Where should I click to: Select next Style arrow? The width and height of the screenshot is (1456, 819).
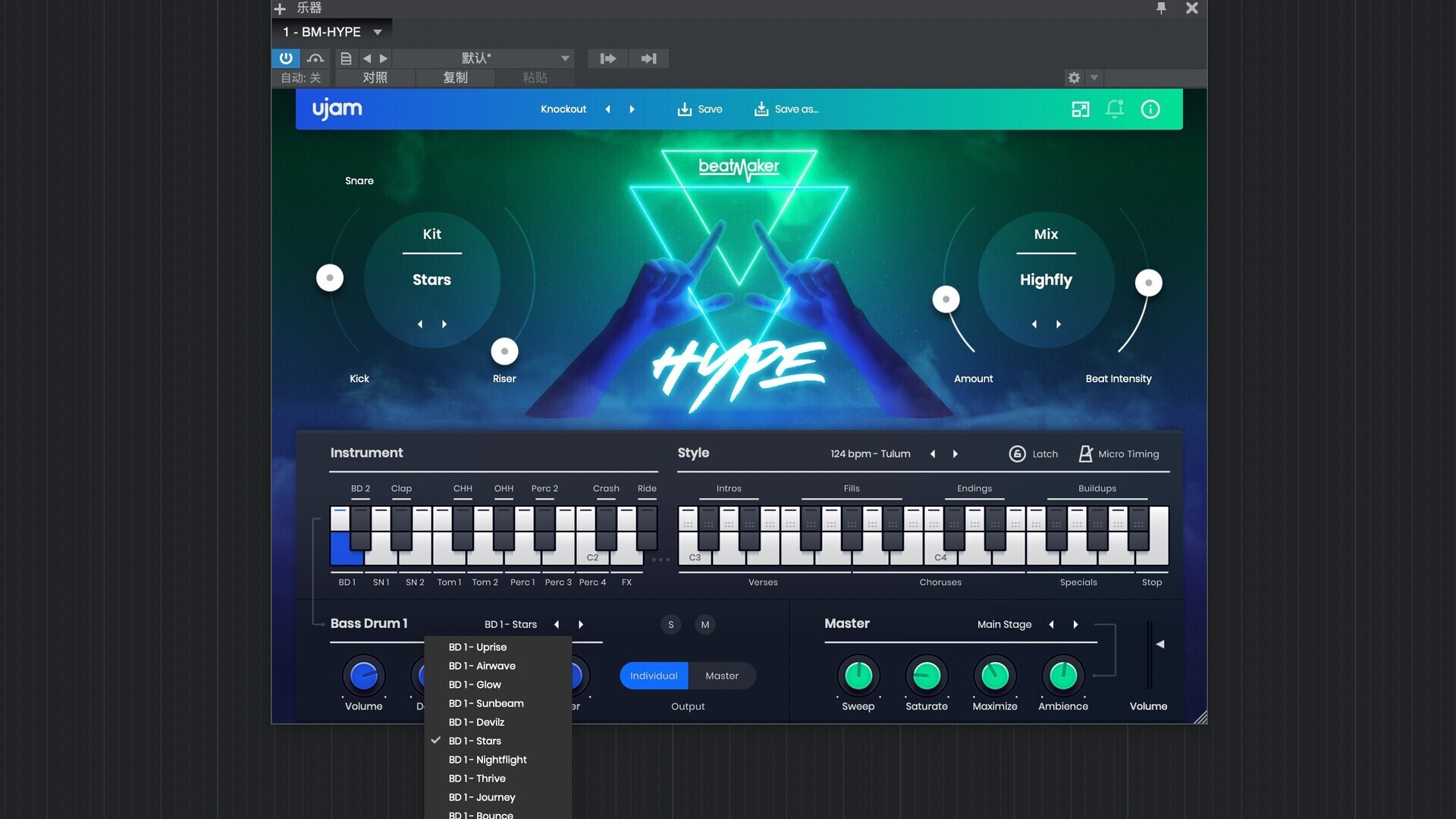(955, 453)
